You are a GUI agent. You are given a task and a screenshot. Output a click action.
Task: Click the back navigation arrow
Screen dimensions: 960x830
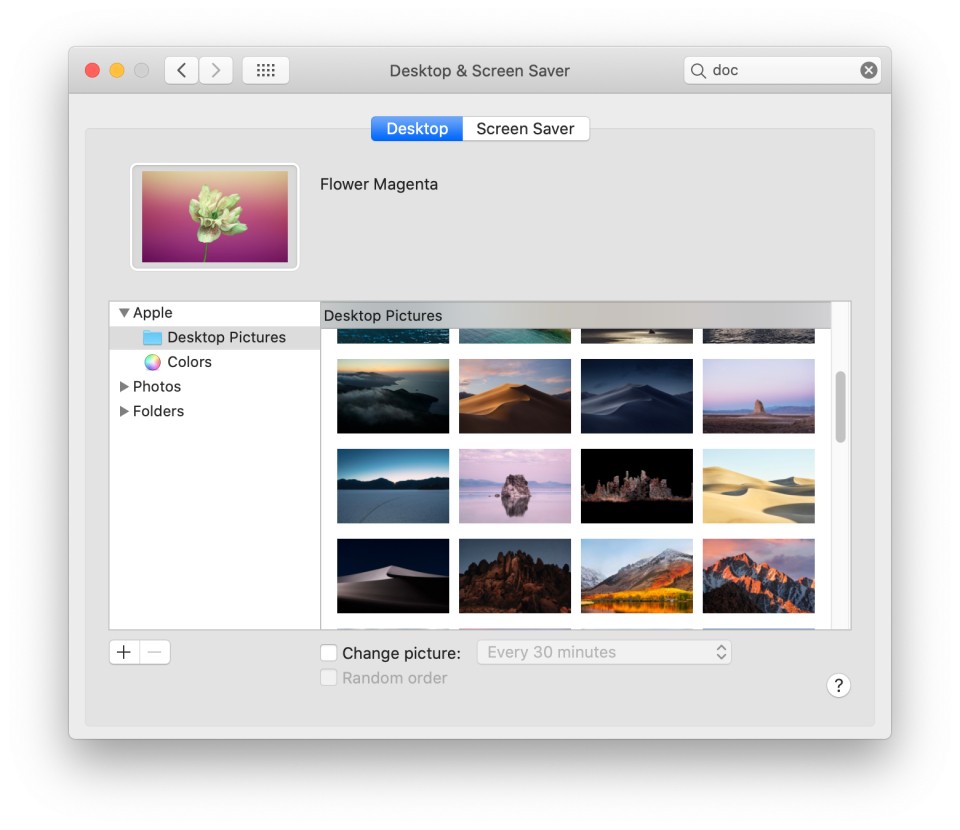point(181,70)
